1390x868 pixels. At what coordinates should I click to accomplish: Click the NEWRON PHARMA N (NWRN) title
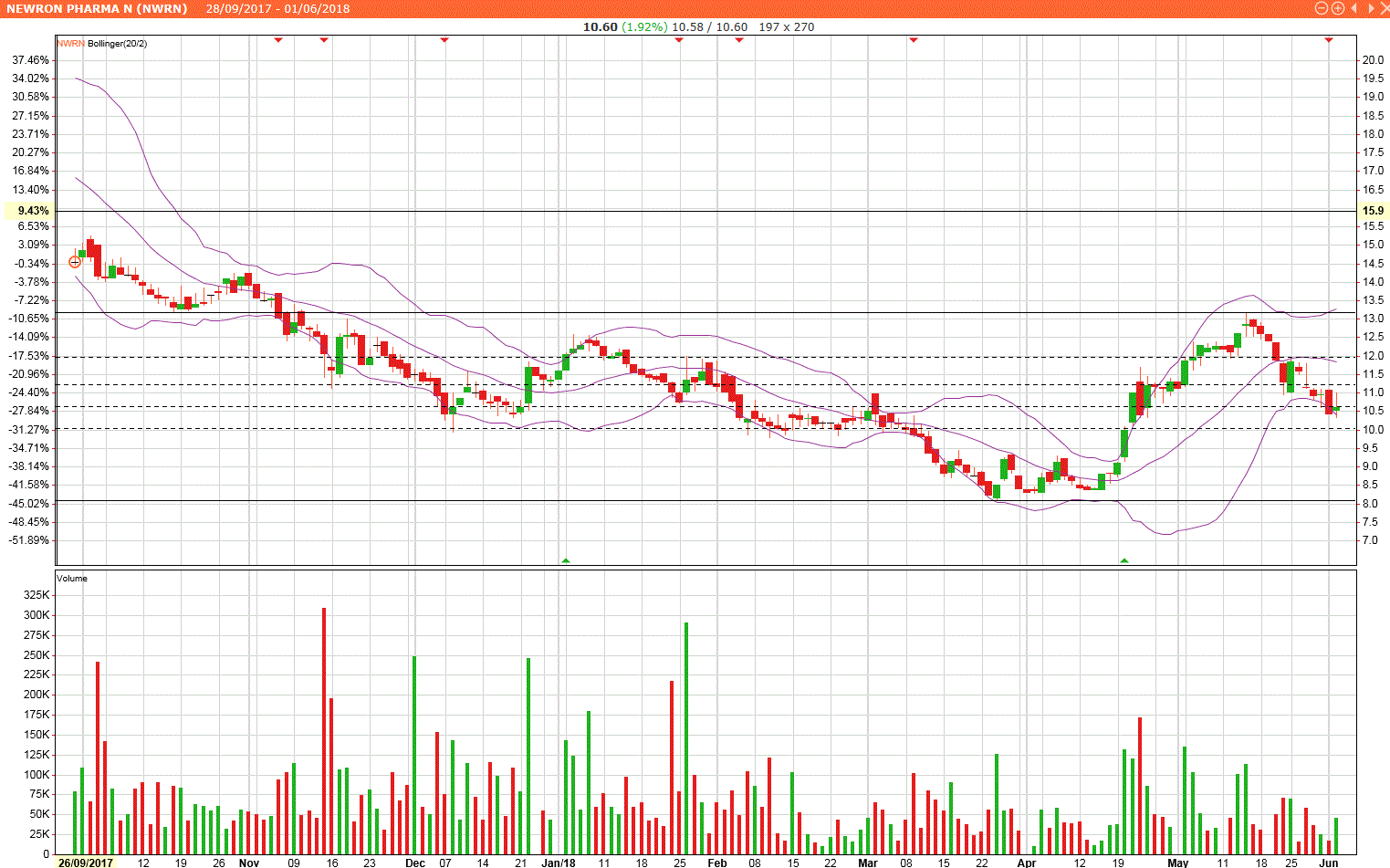click(x=95, y=8)
